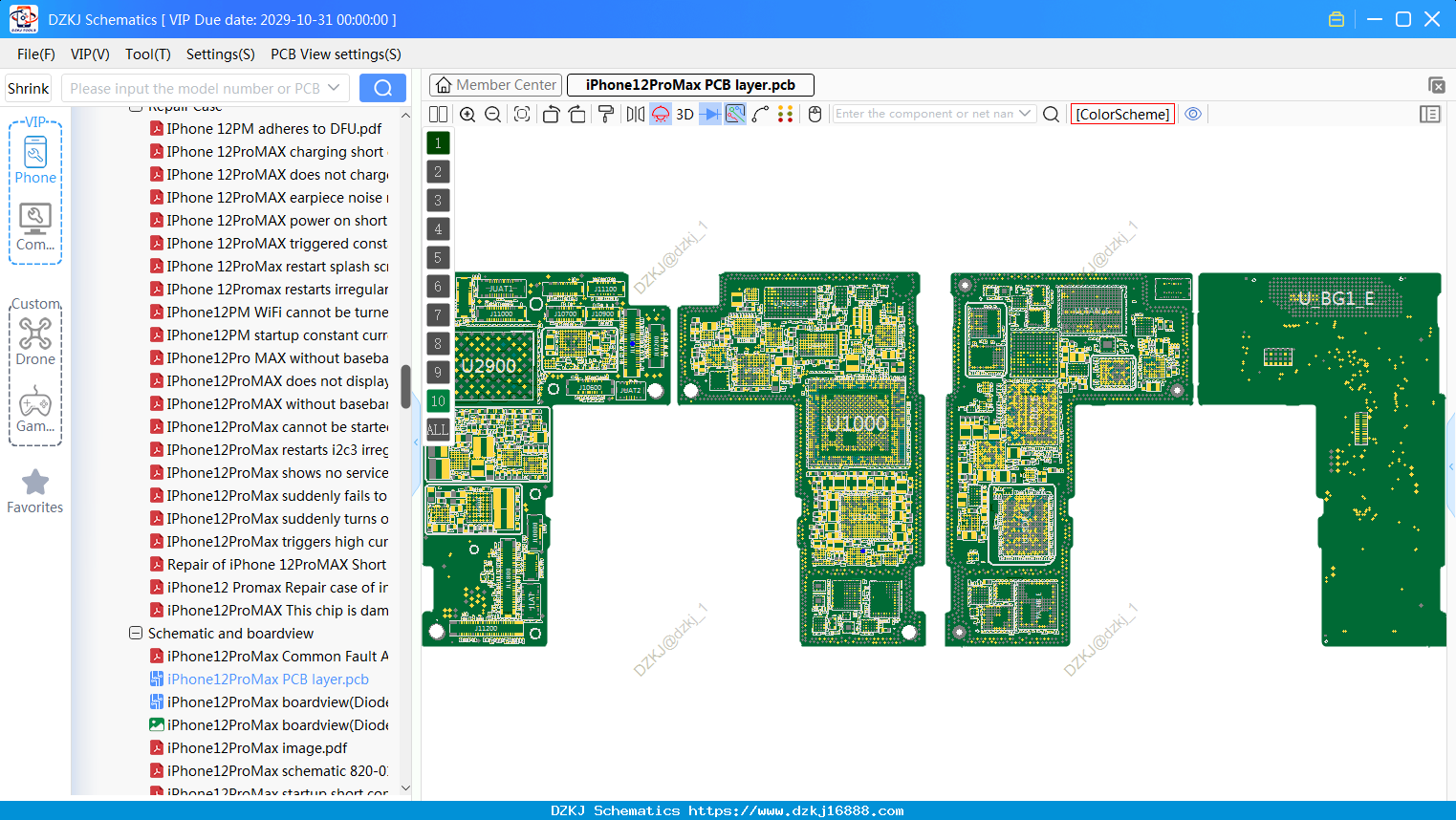Open iPhone12ProMax shows no service case
The height and width of the screenshot is (820, 1456).
pyautogui.click(x=277, y=473)
